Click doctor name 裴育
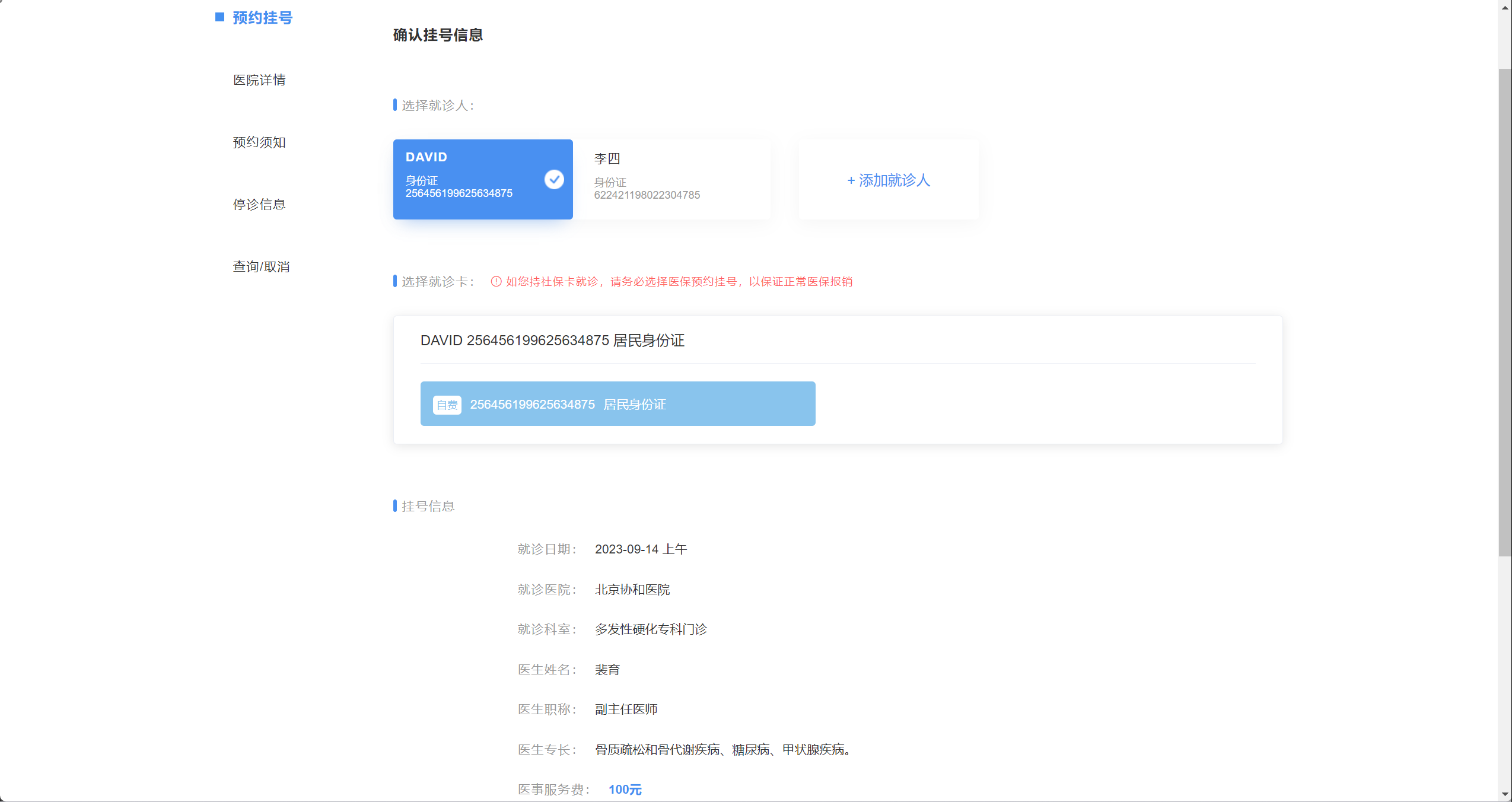 607,670
